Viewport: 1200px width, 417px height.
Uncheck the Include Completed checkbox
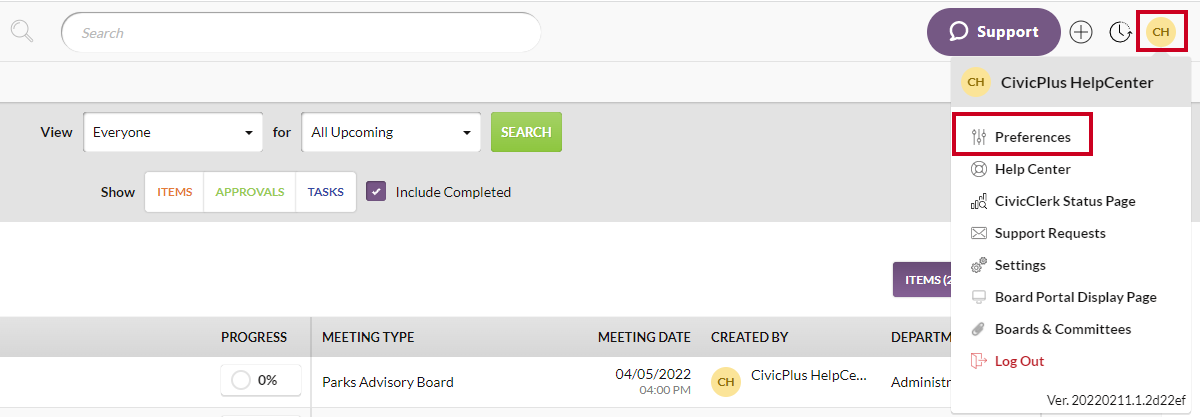(x=376, y=191)
